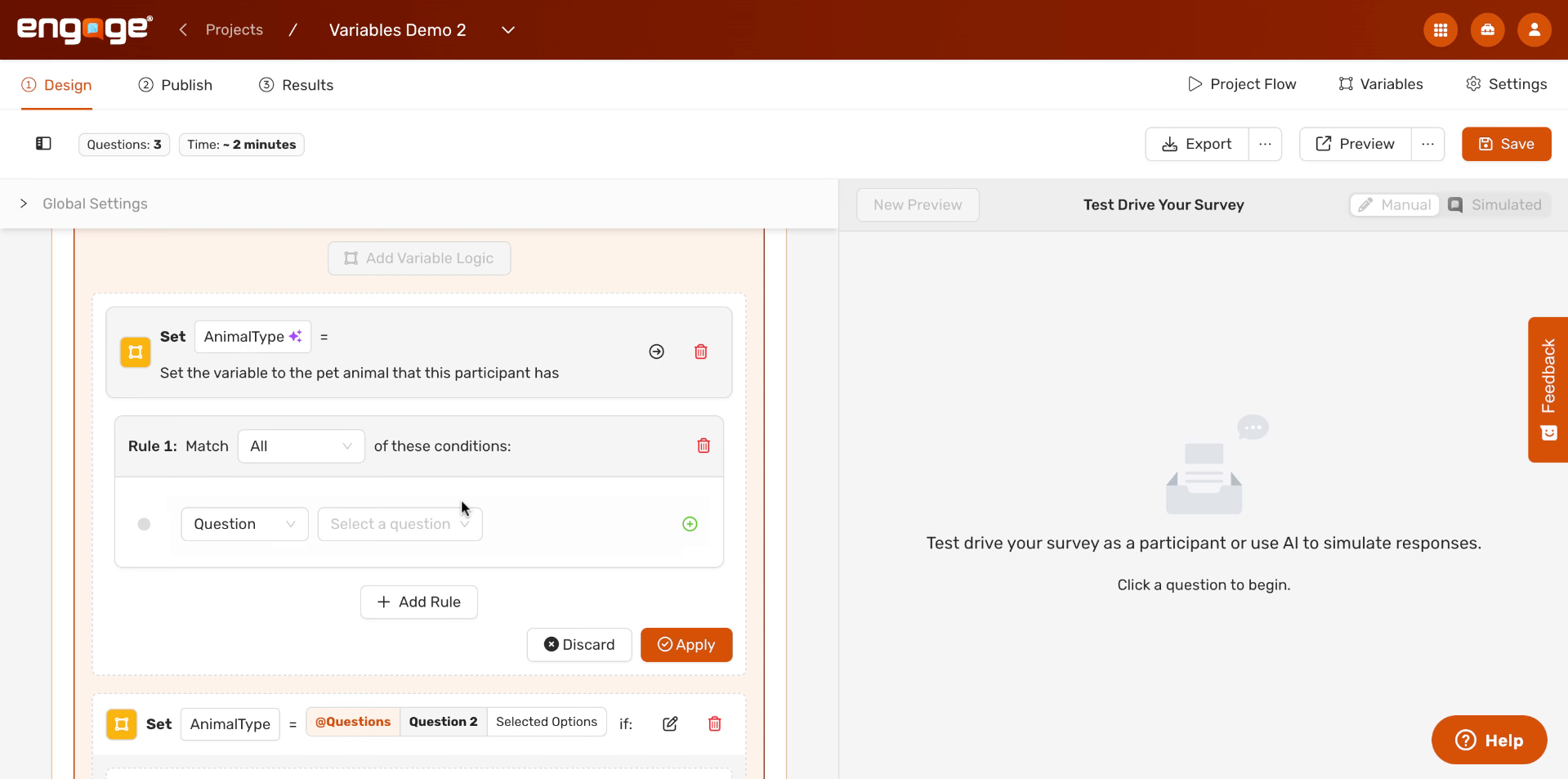Click the Question 2 tag
This screenshot has width=1568, height=779.
pyautogui.click(x=444, y=722)
